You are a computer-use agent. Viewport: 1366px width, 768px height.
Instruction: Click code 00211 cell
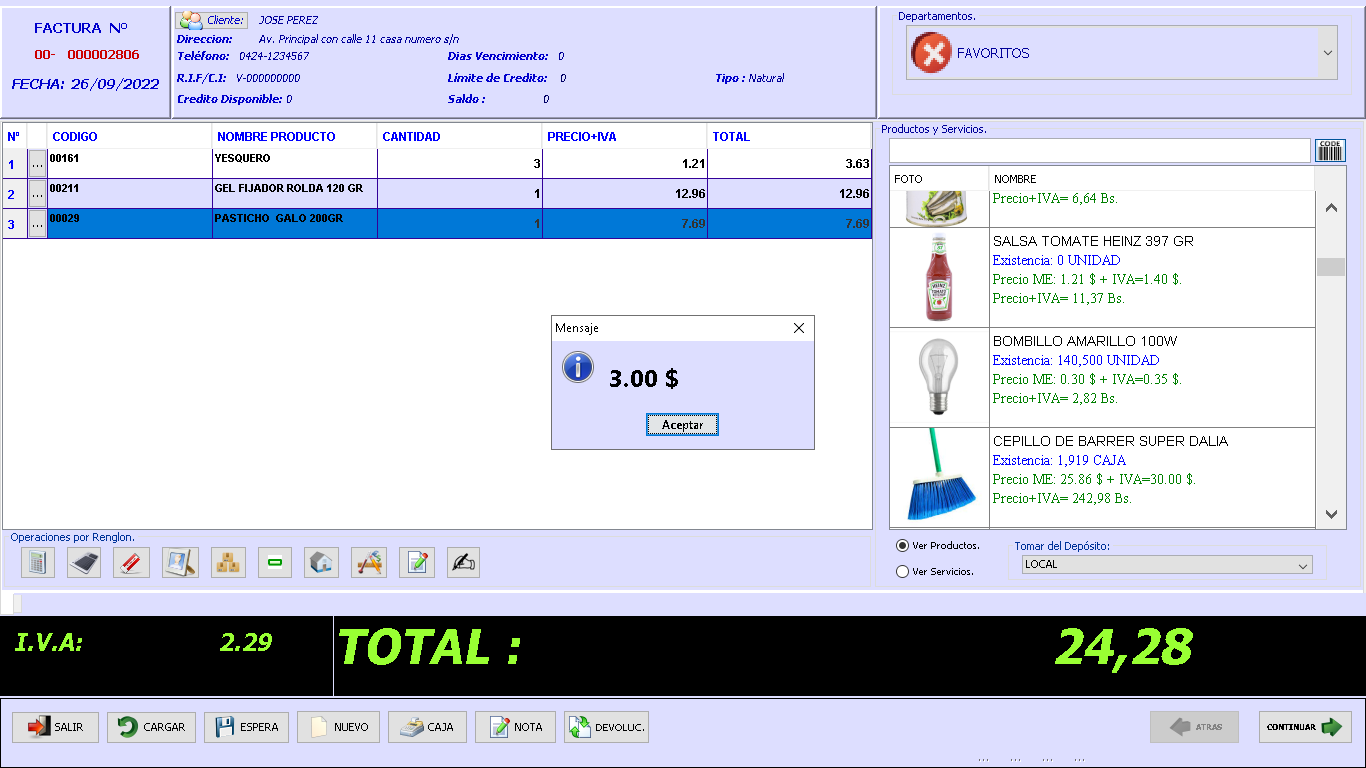(130, 194)
